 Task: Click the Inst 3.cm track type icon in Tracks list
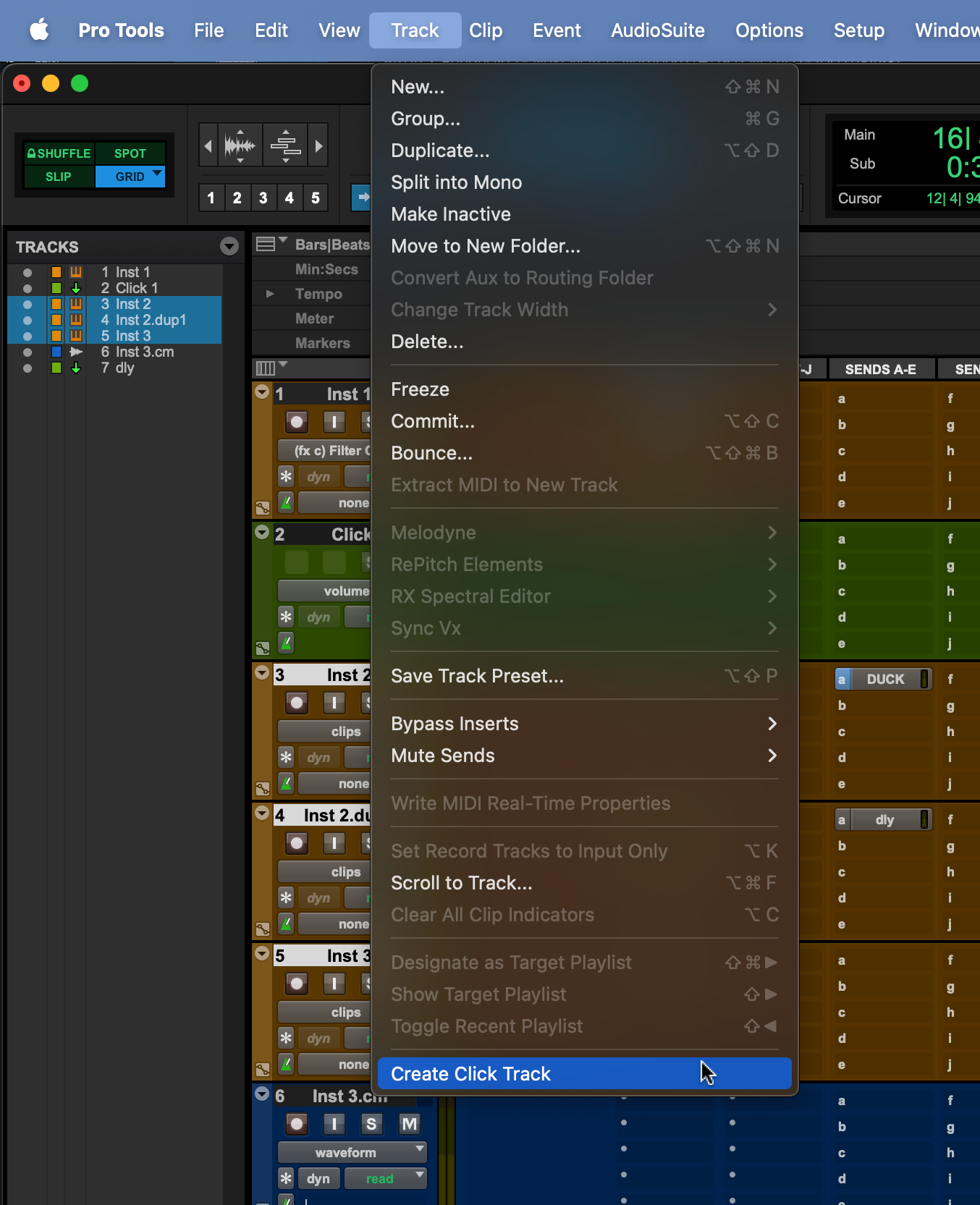76,352
